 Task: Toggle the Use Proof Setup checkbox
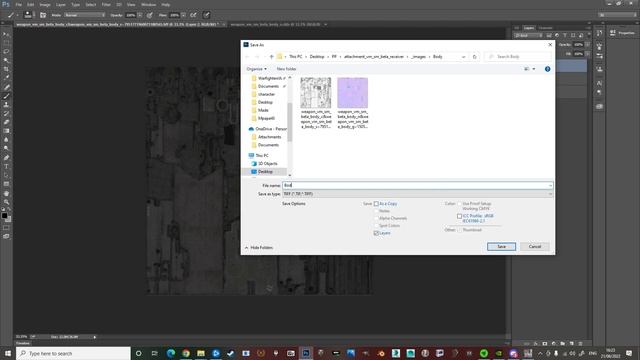coord(459,204)
